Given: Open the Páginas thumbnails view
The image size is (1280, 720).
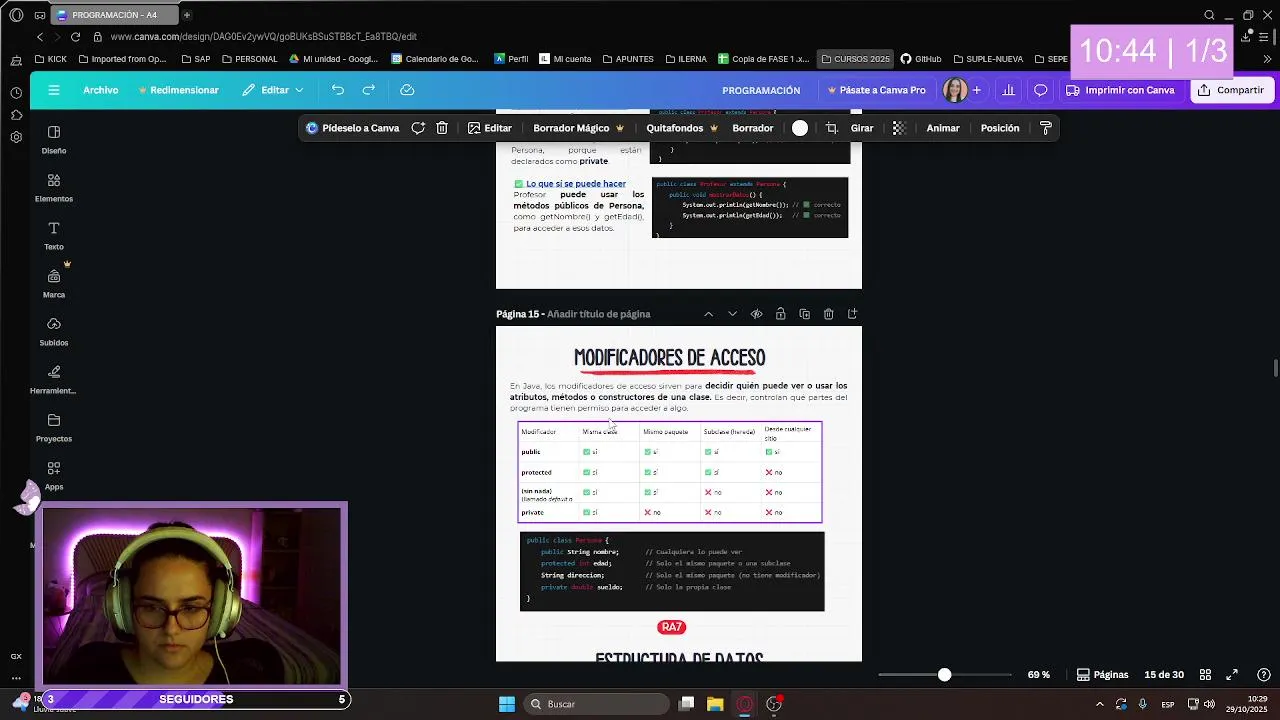Looking at the screenshot, I should [x=1102, y=675].
